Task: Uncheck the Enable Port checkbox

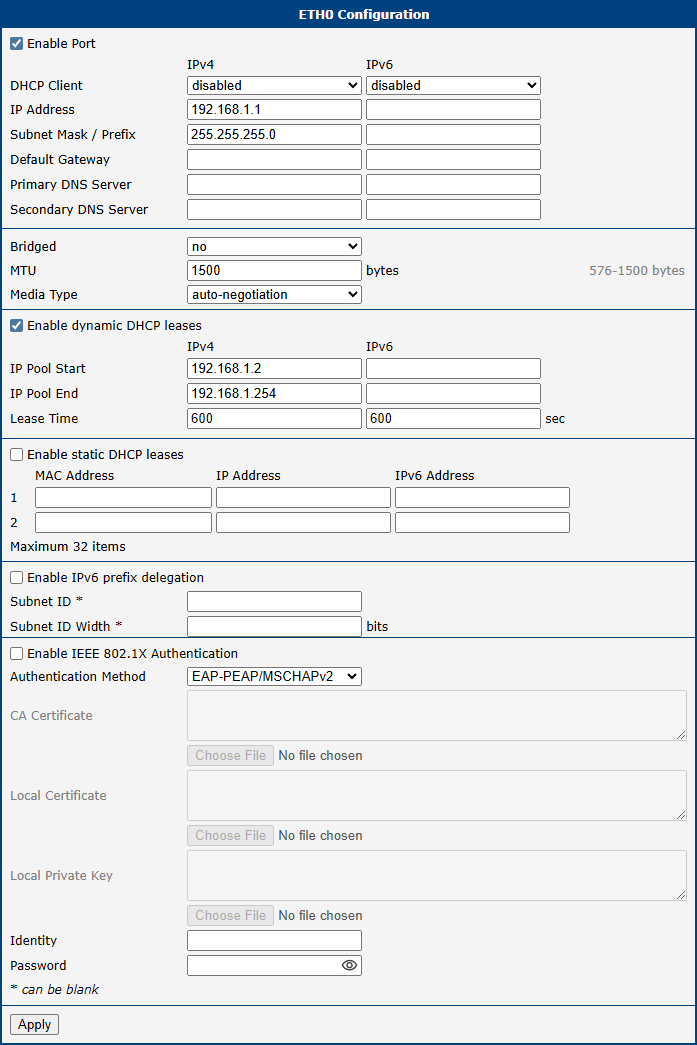Action: click(17, 44)
